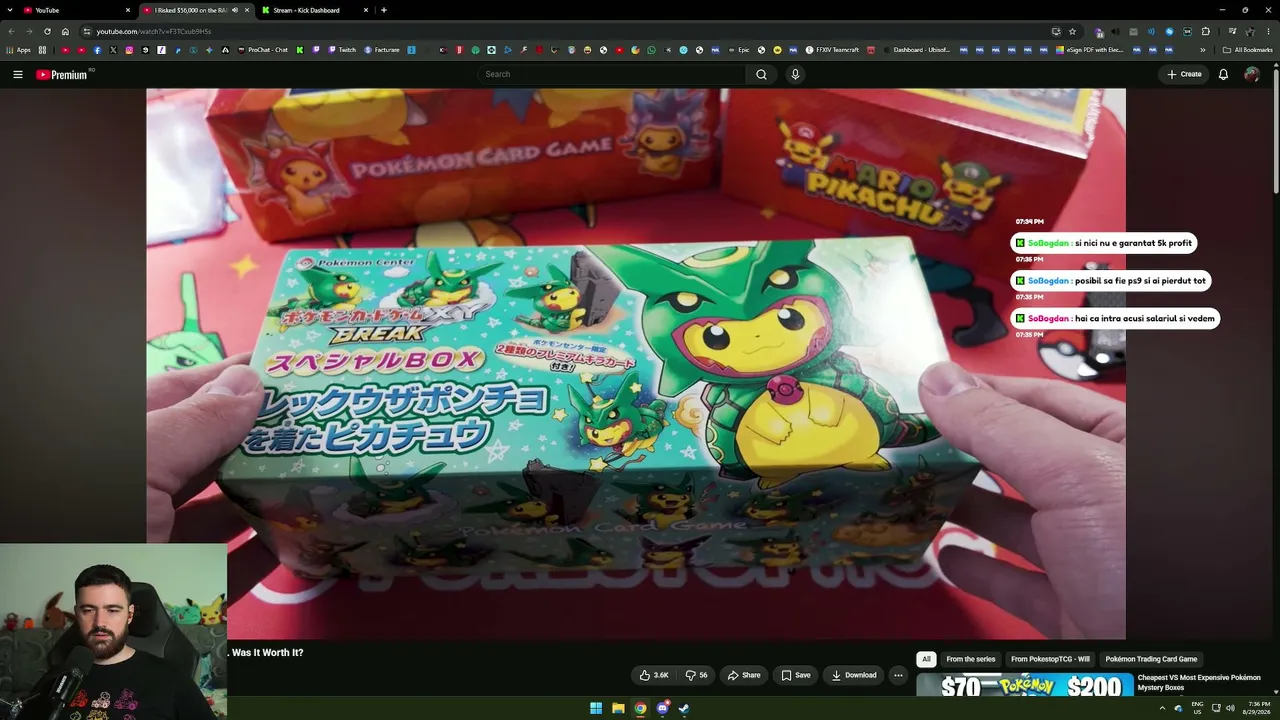Click the address bar URL

pyautogui.click(x=154, y=31)
